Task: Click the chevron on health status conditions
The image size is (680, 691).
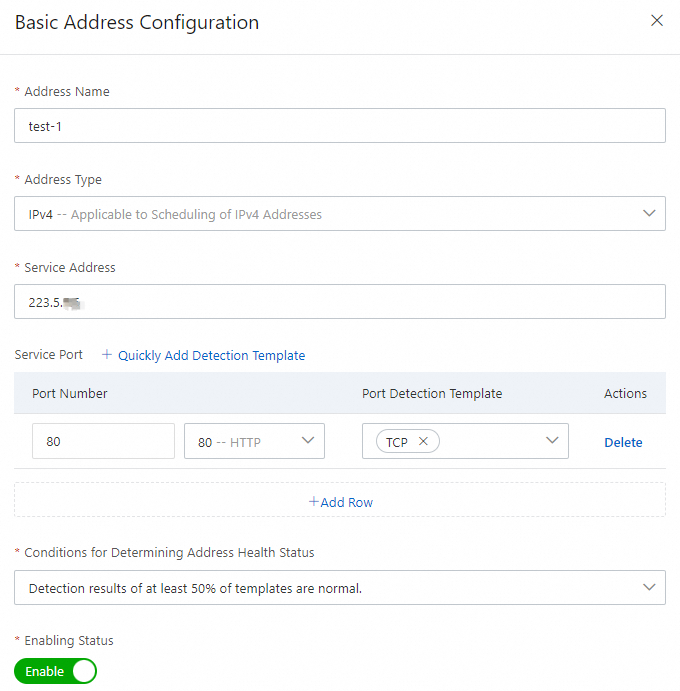Action: (649, 587)
